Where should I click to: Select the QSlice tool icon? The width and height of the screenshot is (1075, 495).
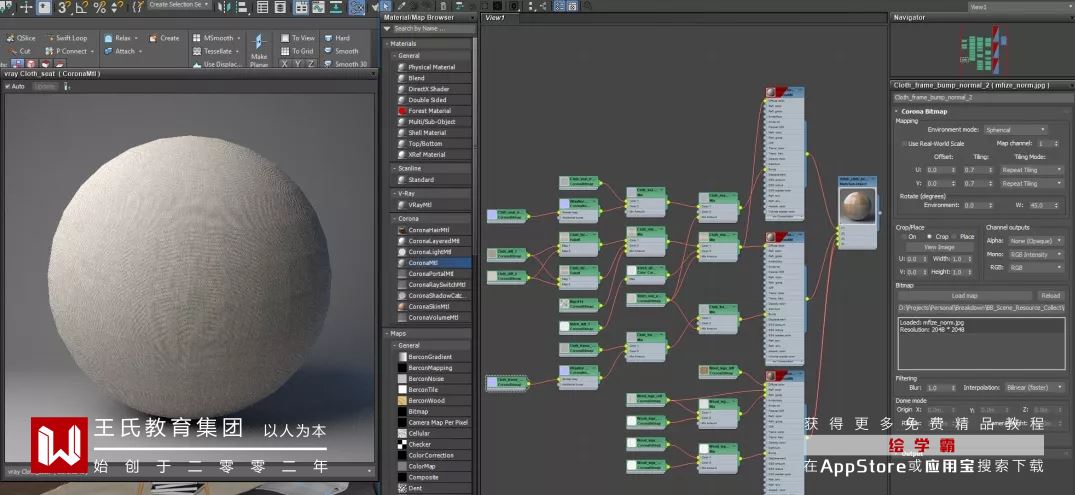tap(11, 38)
